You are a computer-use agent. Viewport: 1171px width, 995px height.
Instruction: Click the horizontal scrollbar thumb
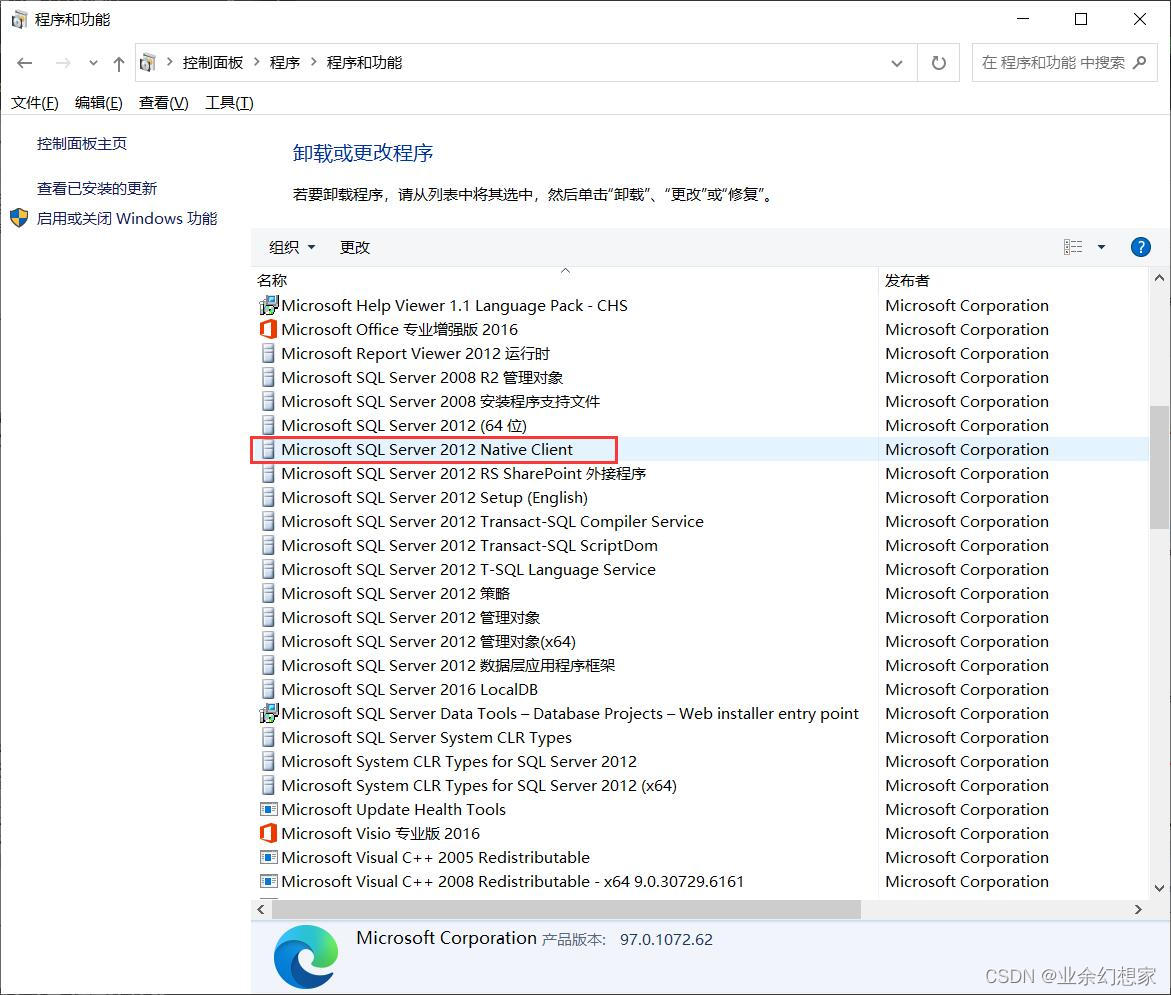pyautogui.click(x=566, y=909)
